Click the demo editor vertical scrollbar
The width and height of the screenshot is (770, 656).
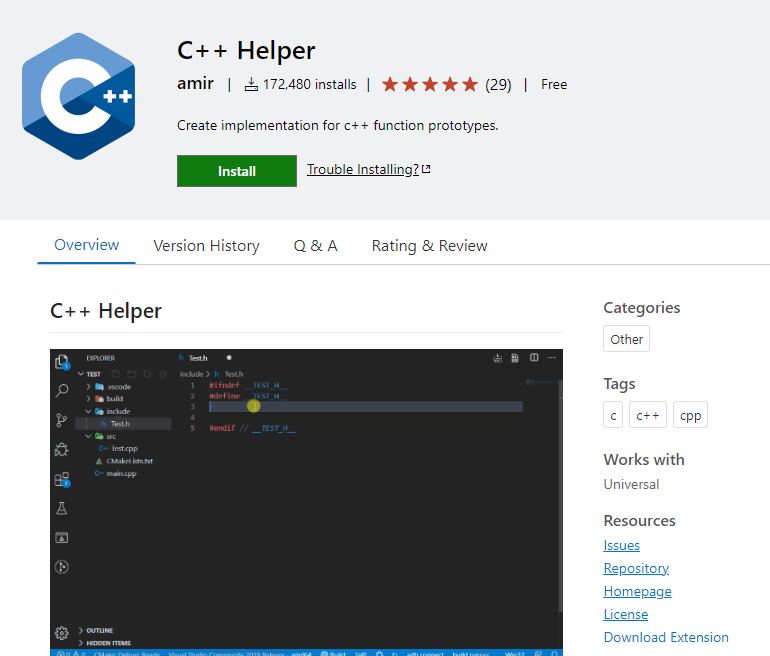(560, 495)
